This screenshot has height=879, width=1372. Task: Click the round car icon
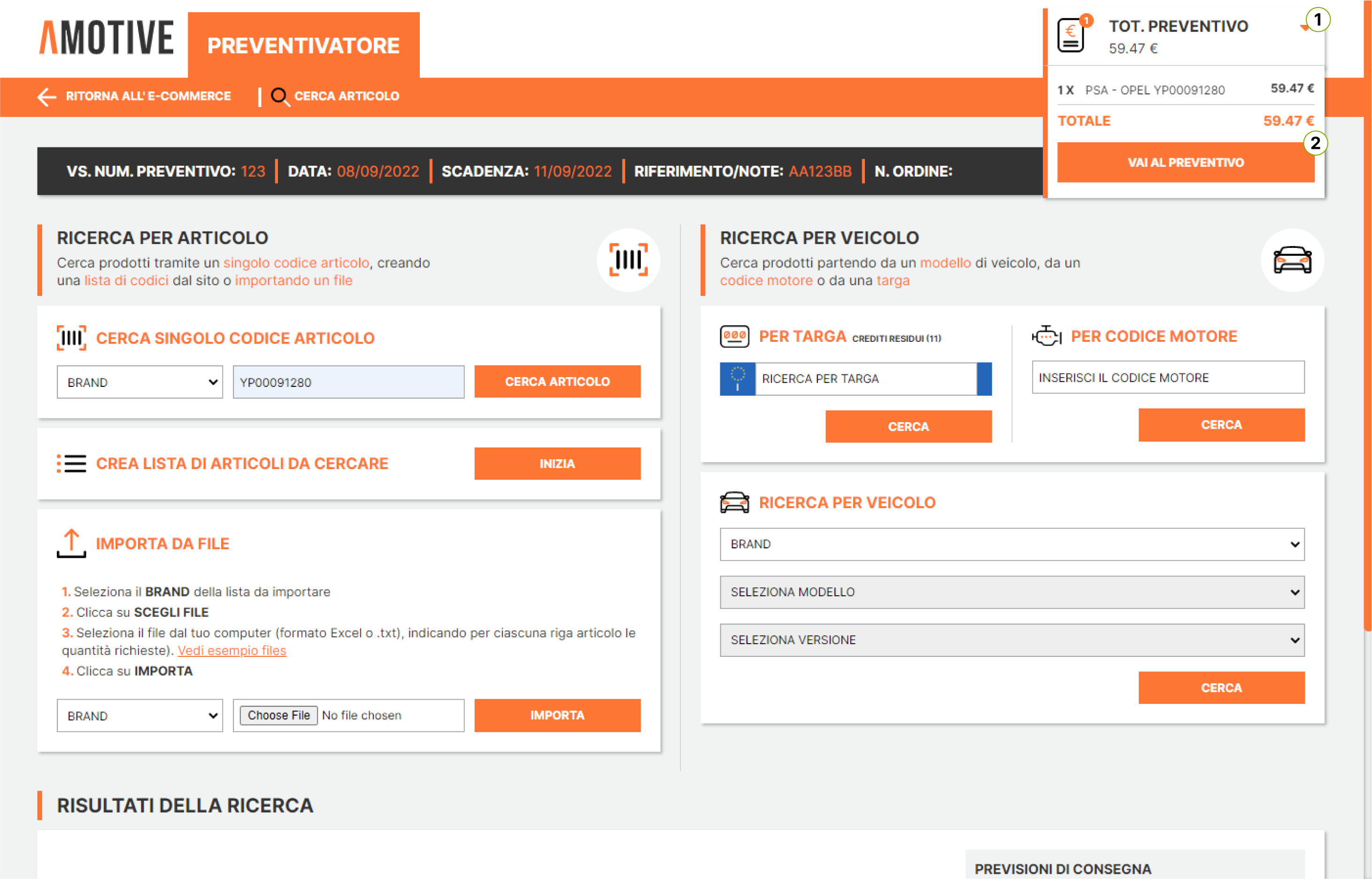click(1292, 260)
